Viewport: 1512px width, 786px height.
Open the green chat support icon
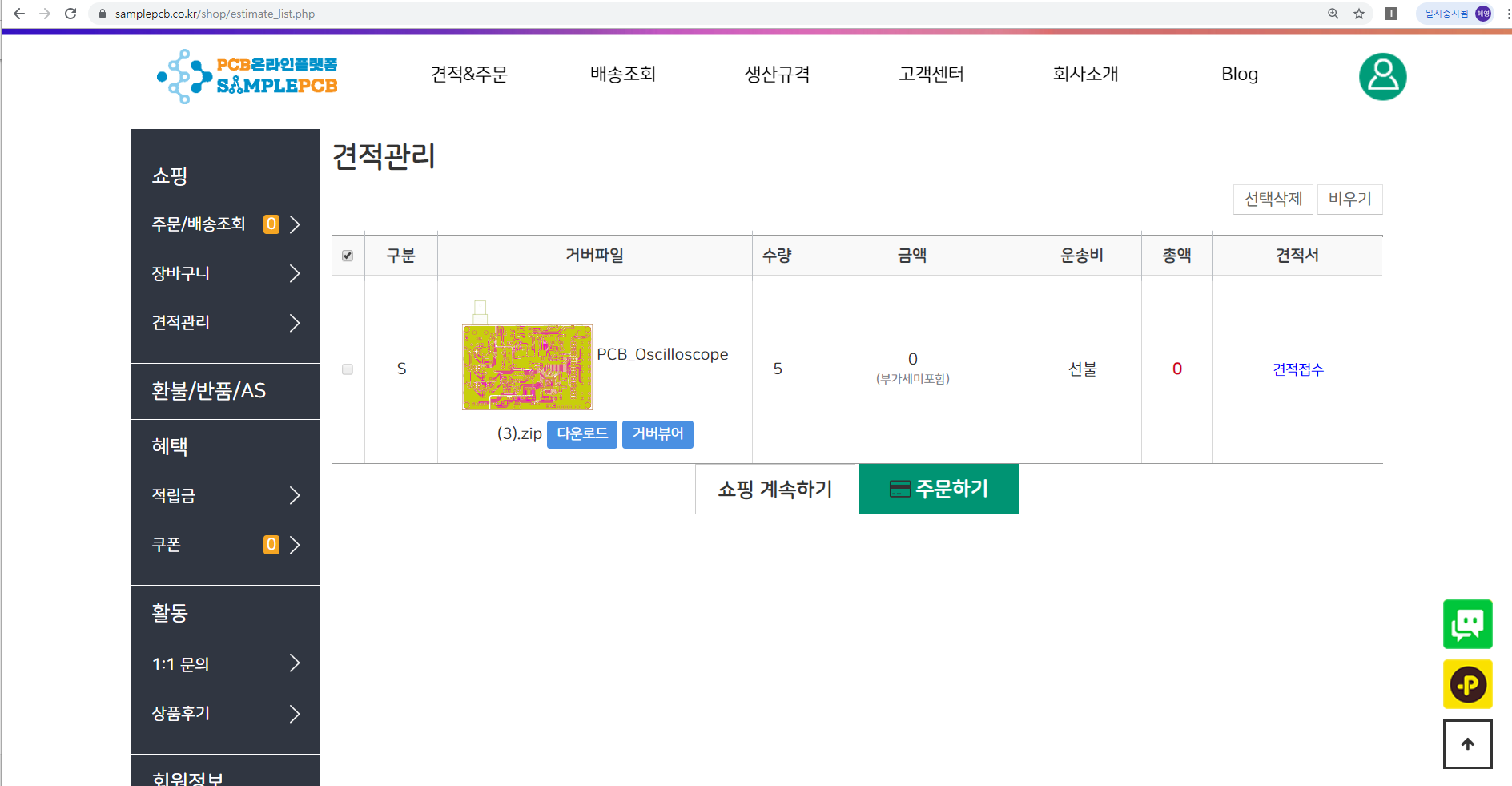(x=1467, y=624)
